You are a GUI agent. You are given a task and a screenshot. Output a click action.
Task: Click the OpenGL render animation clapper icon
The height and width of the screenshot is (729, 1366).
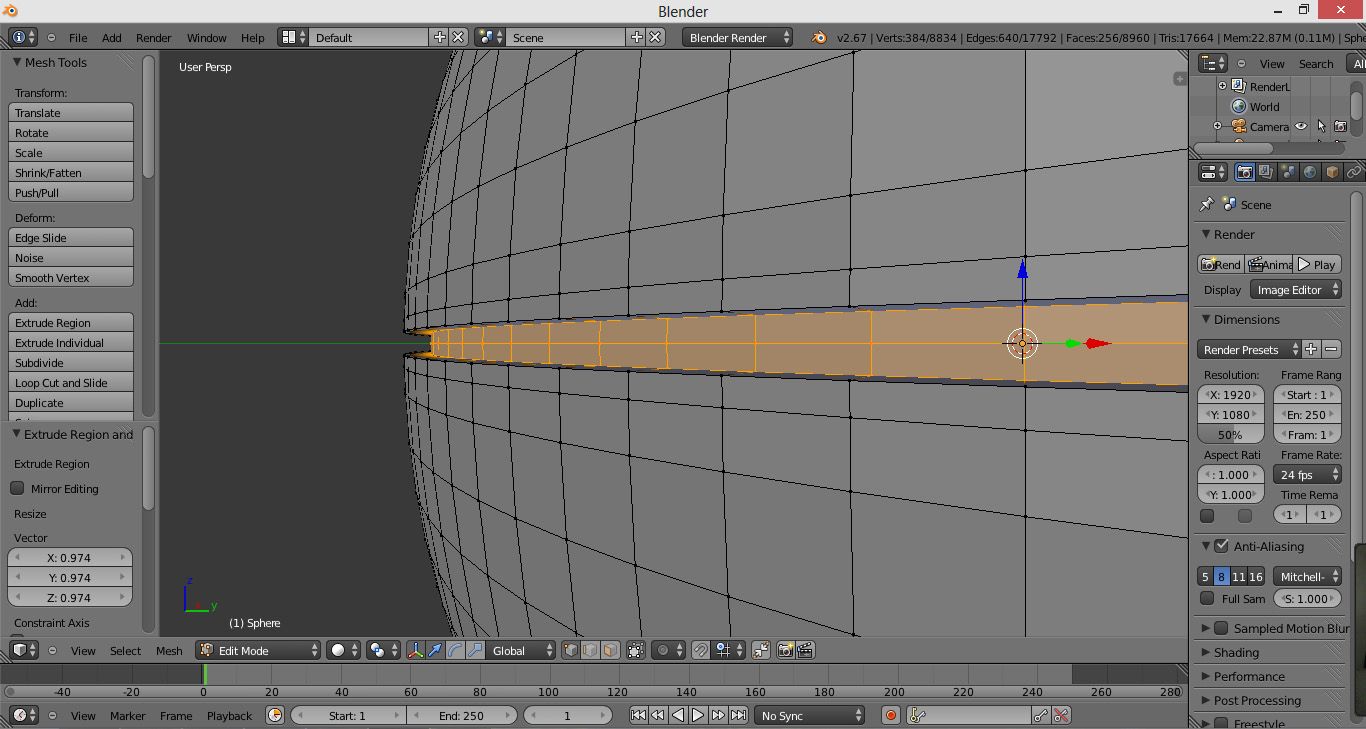click(x=805, y=650)
